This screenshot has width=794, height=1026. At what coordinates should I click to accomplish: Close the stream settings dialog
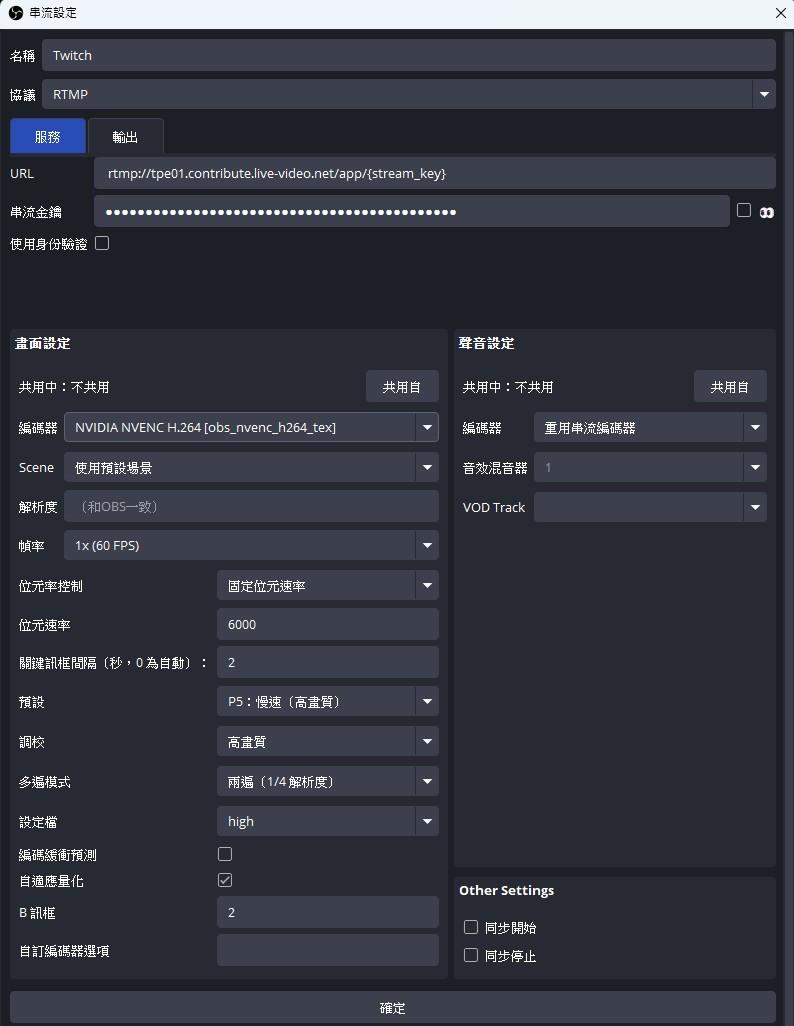780,13
